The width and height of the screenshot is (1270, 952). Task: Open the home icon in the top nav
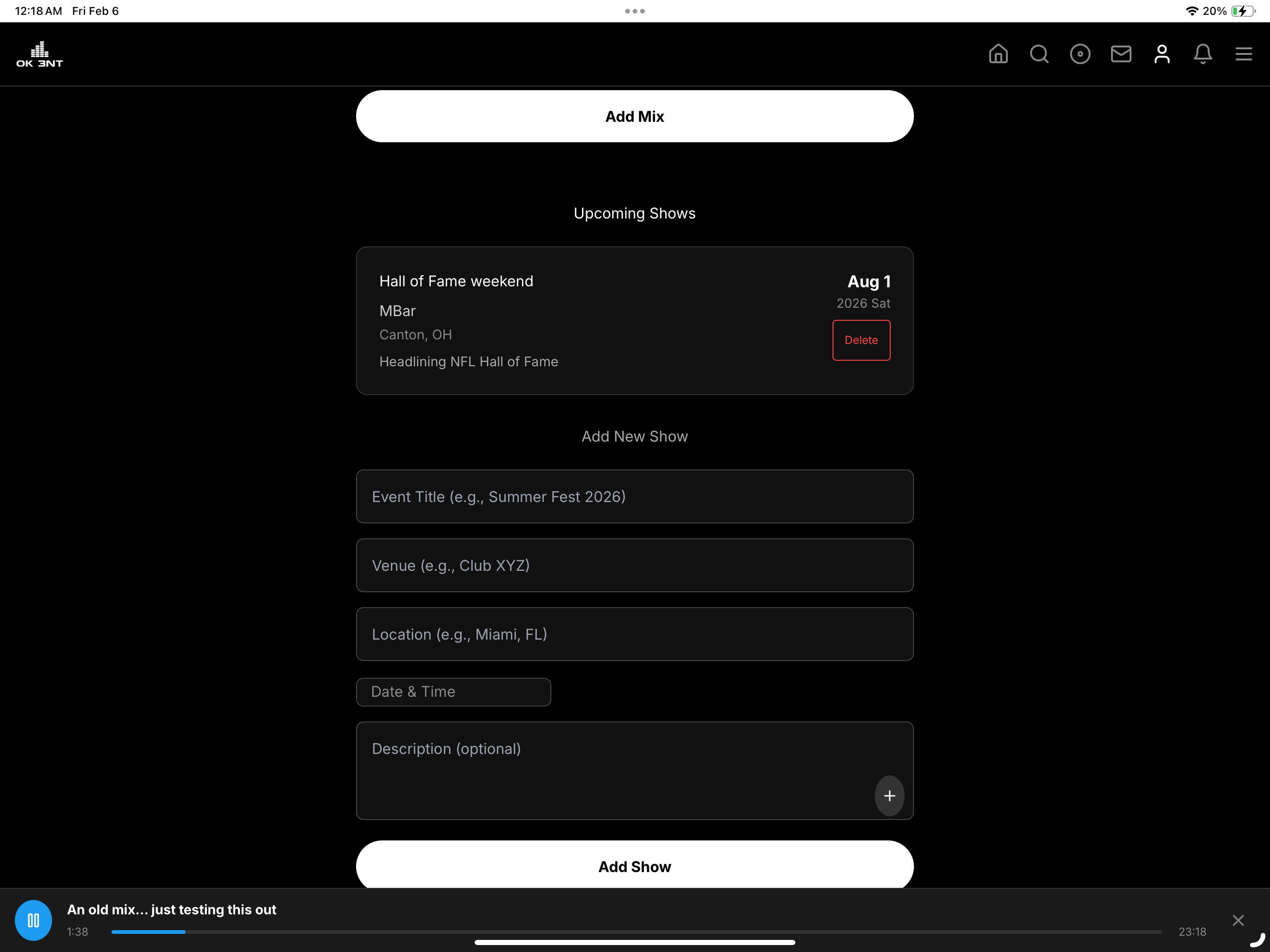(998, 54)
